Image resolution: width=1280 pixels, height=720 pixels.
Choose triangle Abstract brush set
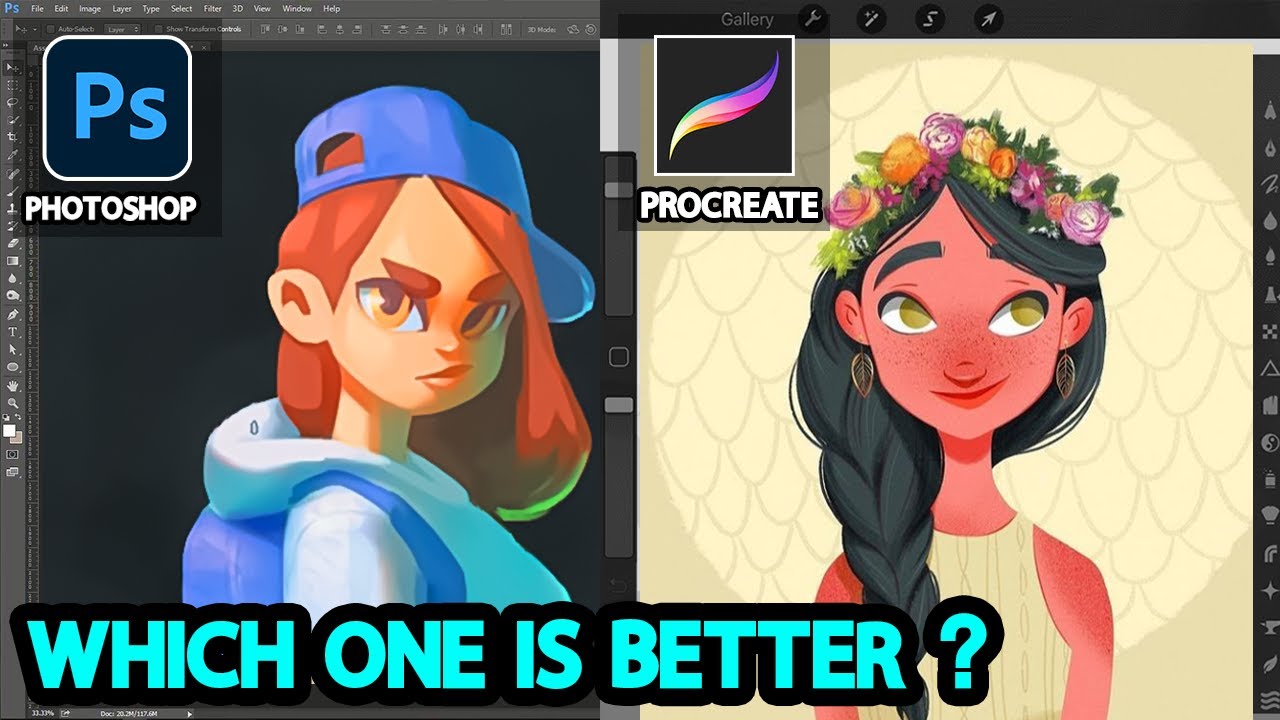coord(1271,368)
